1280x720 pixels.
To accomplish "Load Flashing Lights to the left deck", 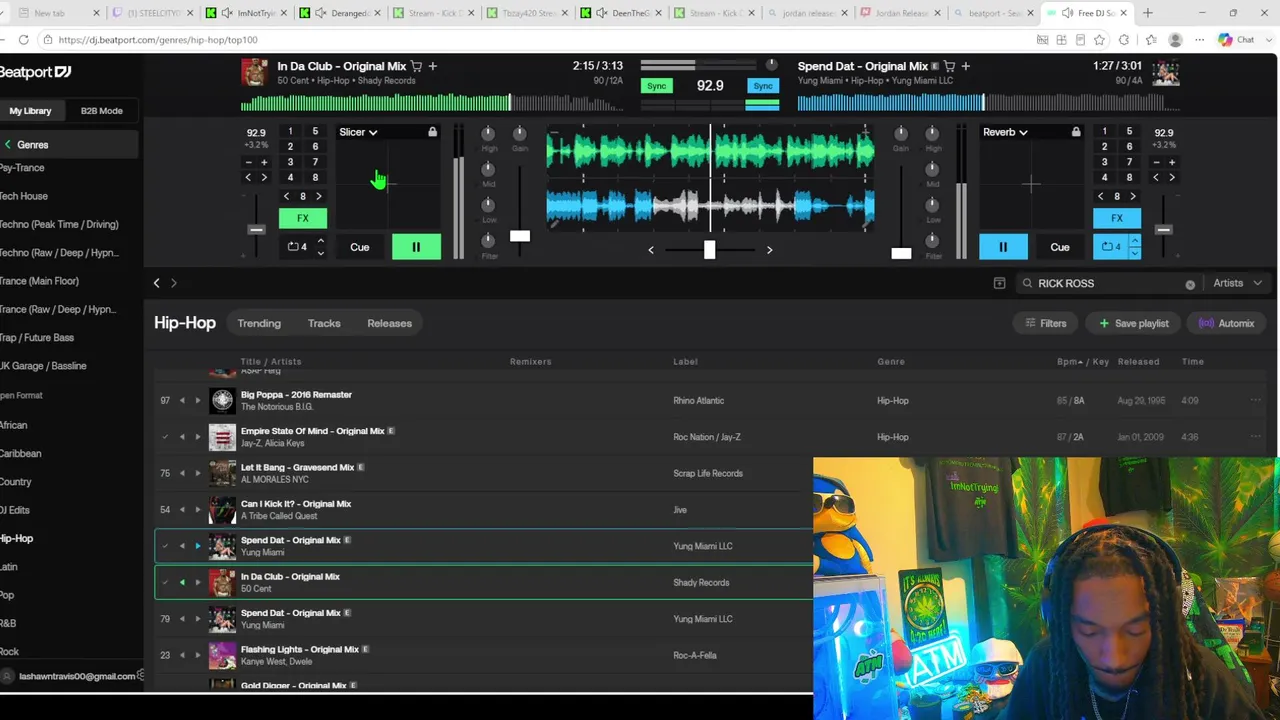I will point(182,656).
